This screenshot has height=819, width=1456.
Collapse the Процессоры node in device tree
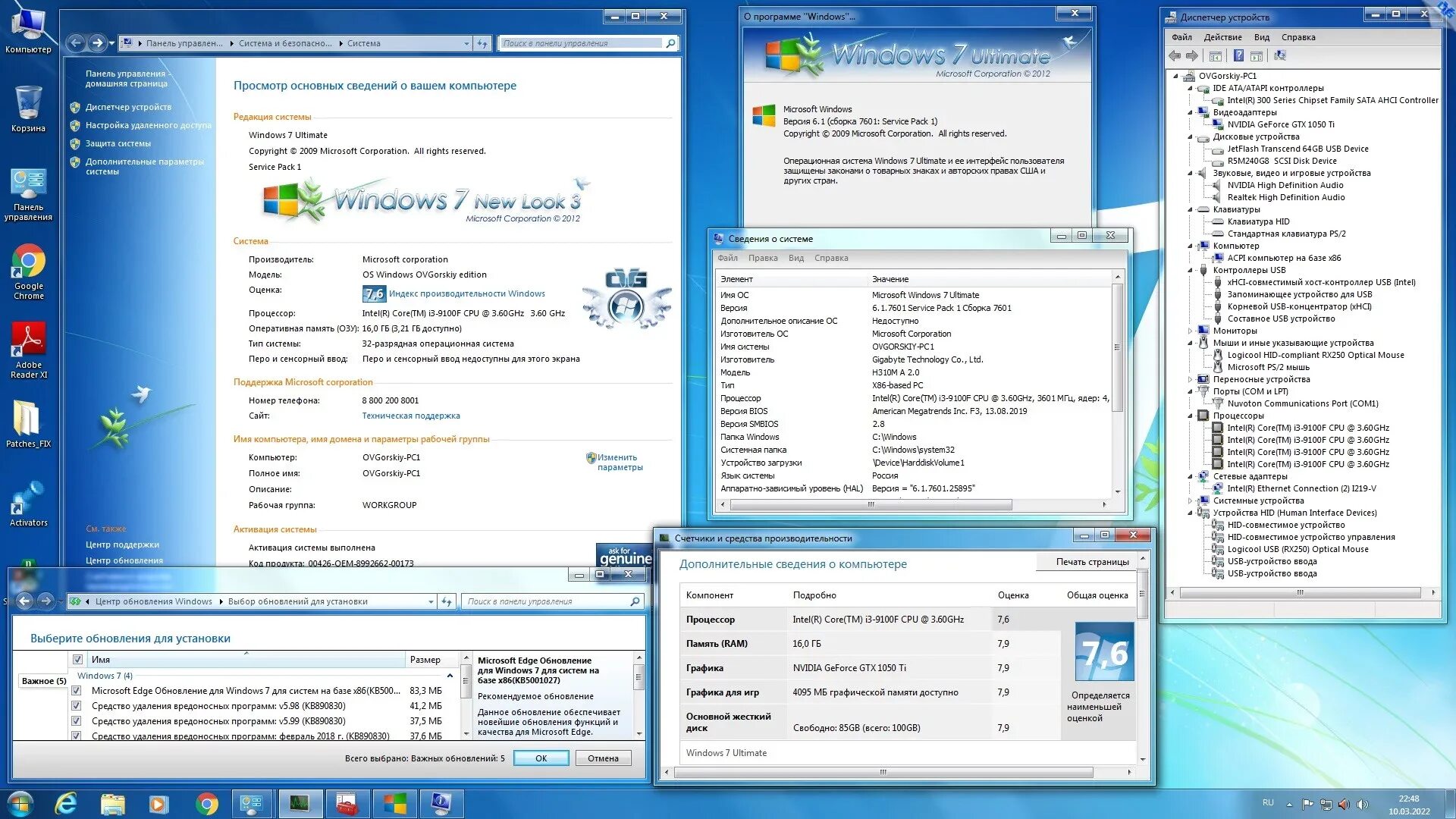pos(1190,416)
